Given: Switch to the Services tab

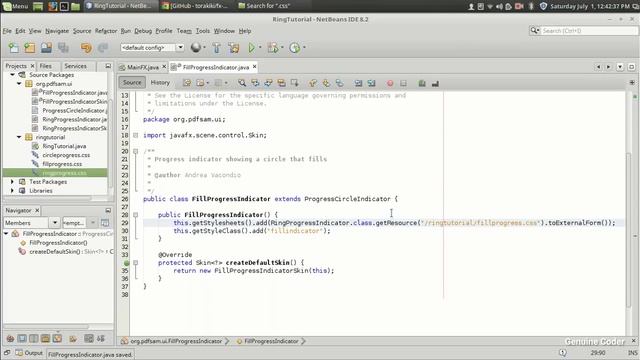Looking at the screenshot, I should click(76, 66).
